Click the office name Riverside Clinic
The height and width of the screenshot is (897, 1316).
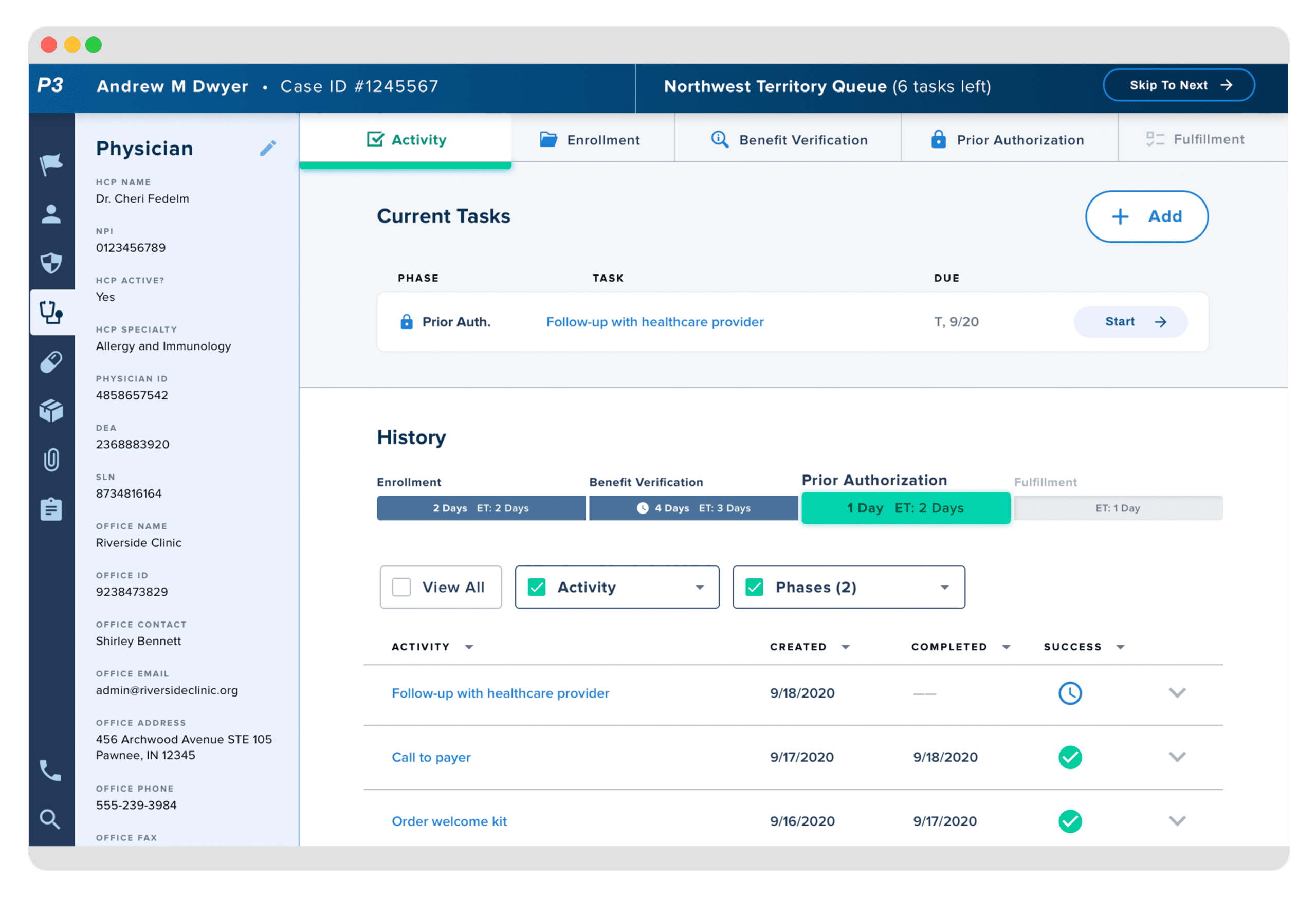coord(139,542)
